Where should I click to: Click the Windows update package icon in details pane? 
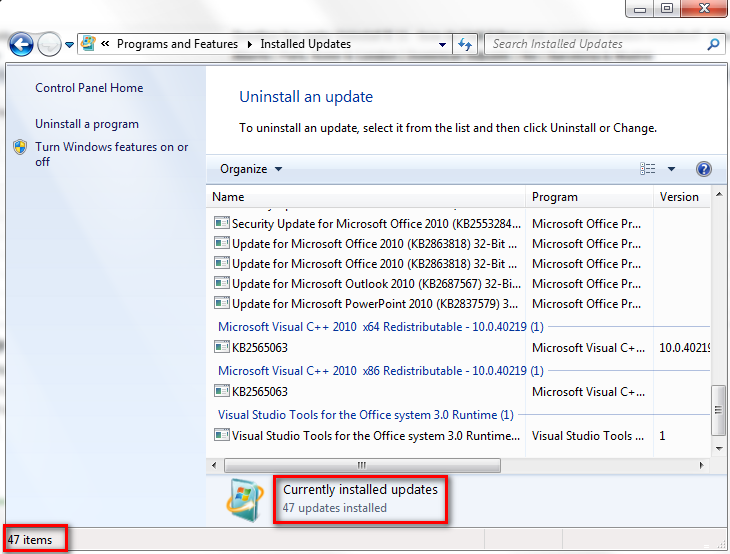point(245,500)
